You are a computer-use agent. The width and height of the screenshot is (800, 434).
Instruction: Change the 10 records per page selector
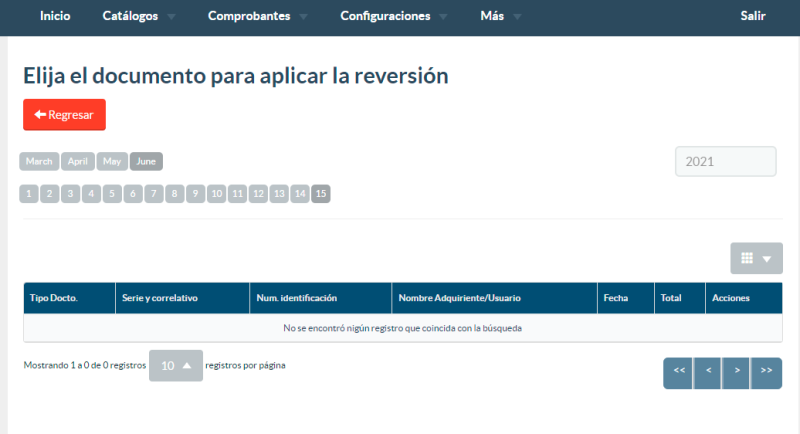[x=175, y=366]
